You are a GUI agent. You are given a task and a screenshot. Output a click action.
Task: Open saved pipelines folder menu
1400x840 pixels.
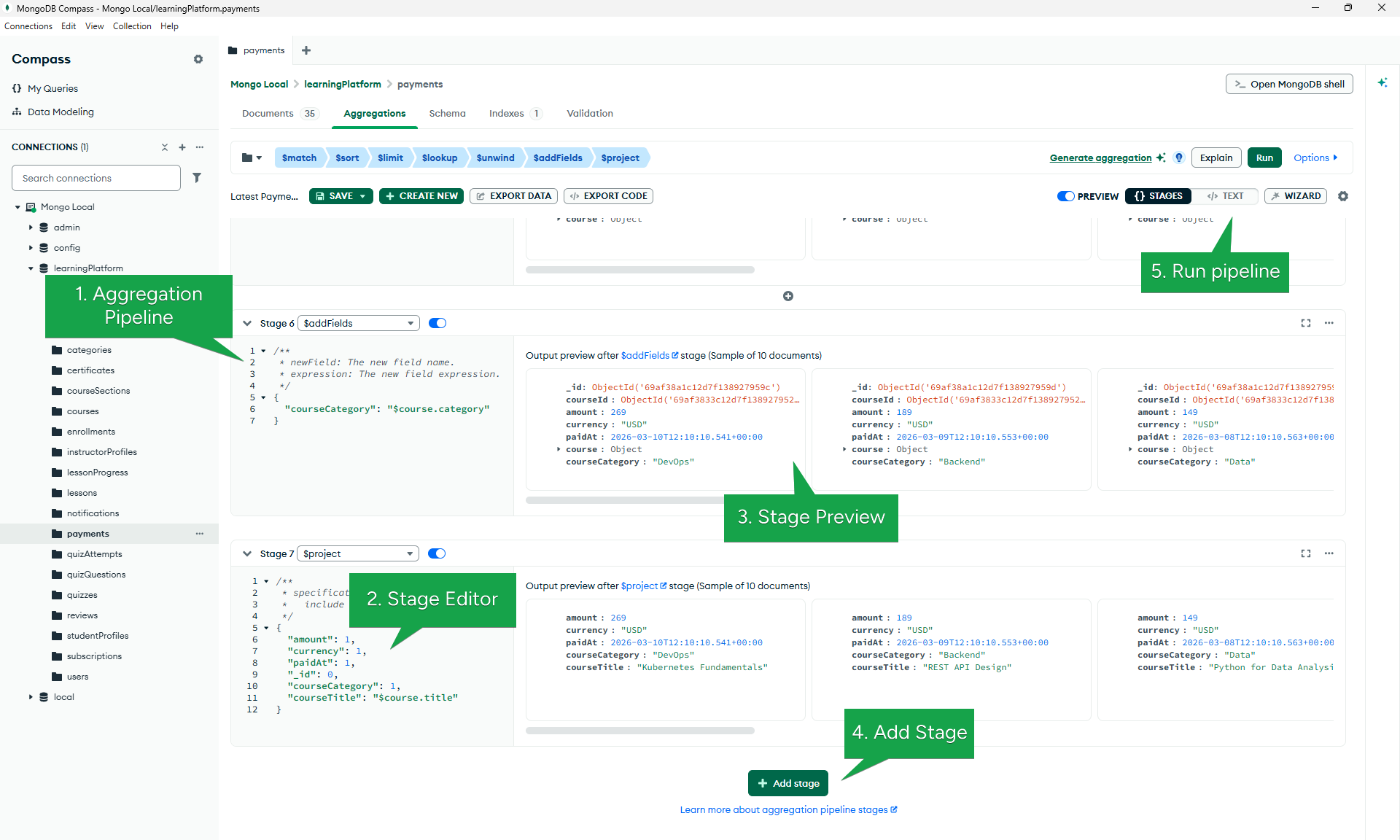point(252,157)
